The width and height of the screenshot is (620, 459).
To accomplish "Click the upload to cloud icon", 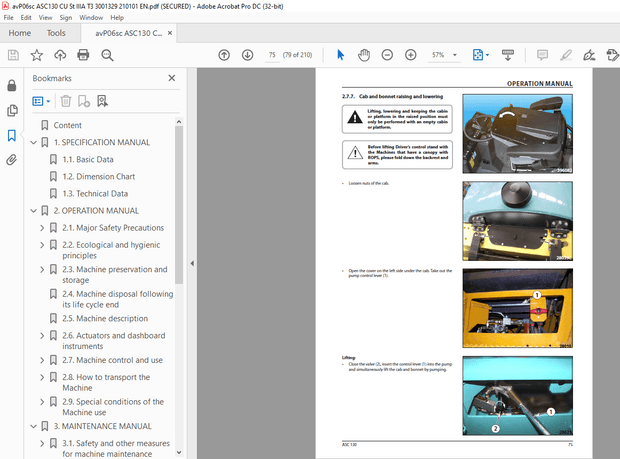I will tap(60, 55).
